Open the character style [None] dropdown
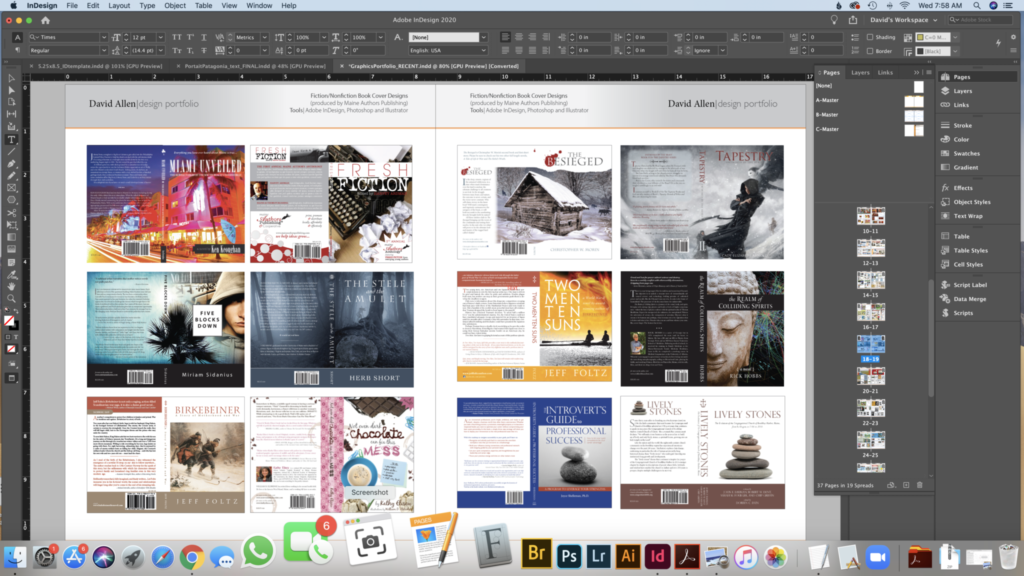This screenshot has width=1024, height=576. tap(483, 37)
